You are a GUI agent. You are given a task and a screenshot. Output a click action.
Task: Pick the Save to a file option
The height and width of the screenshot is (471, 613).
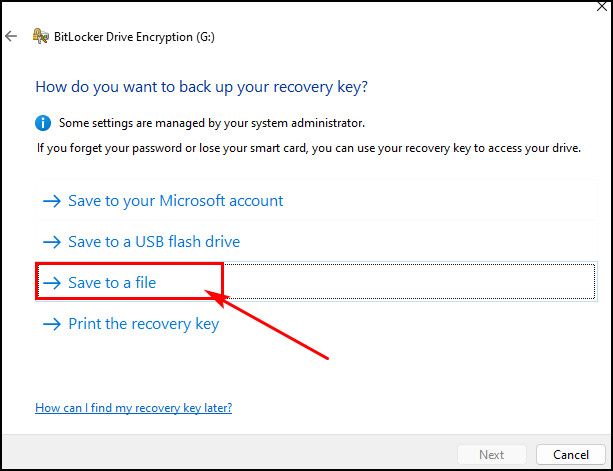pyautogui.click(x=316, y=282)
